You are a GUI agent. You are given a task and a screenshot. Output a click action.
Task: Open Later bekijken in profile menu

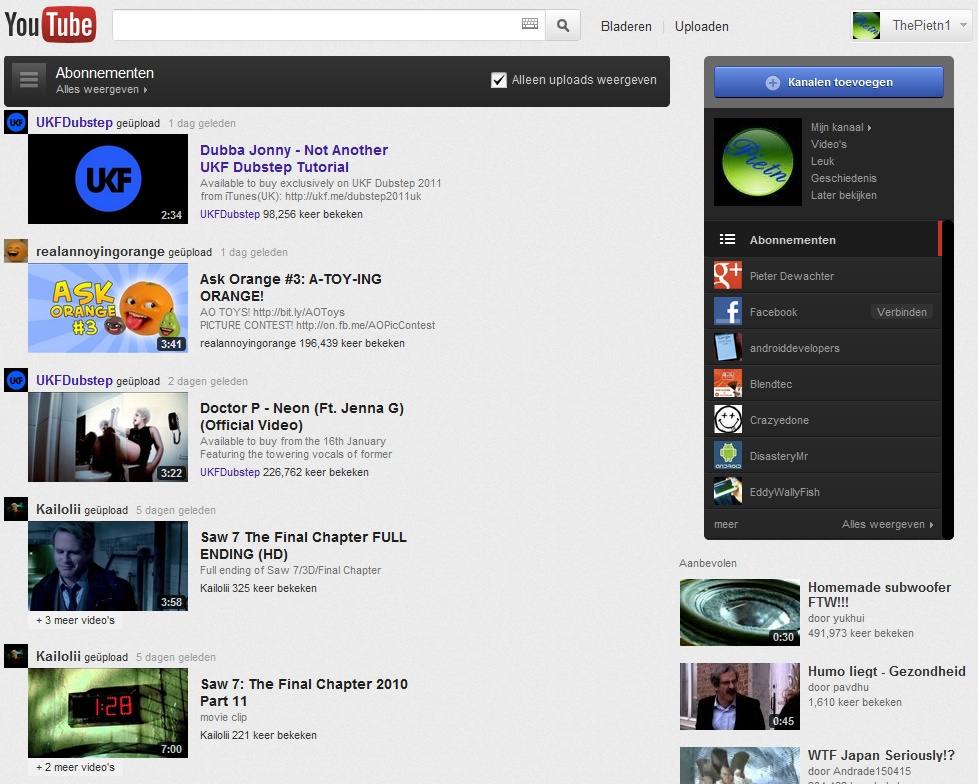click(843, 195)
